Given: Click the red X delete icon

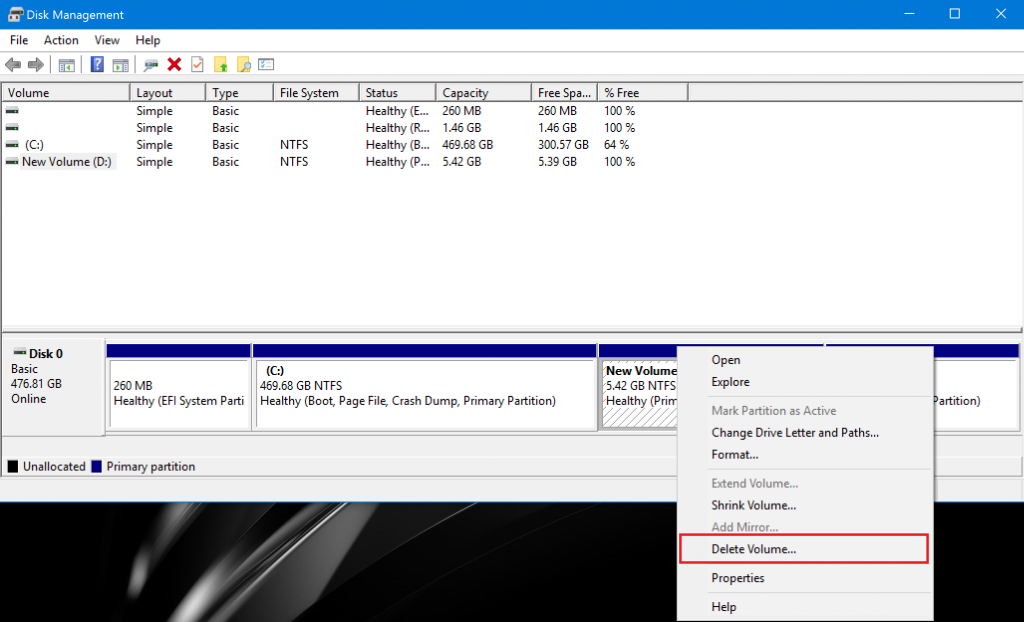Looking at the screenshot, I should [173, 64].
